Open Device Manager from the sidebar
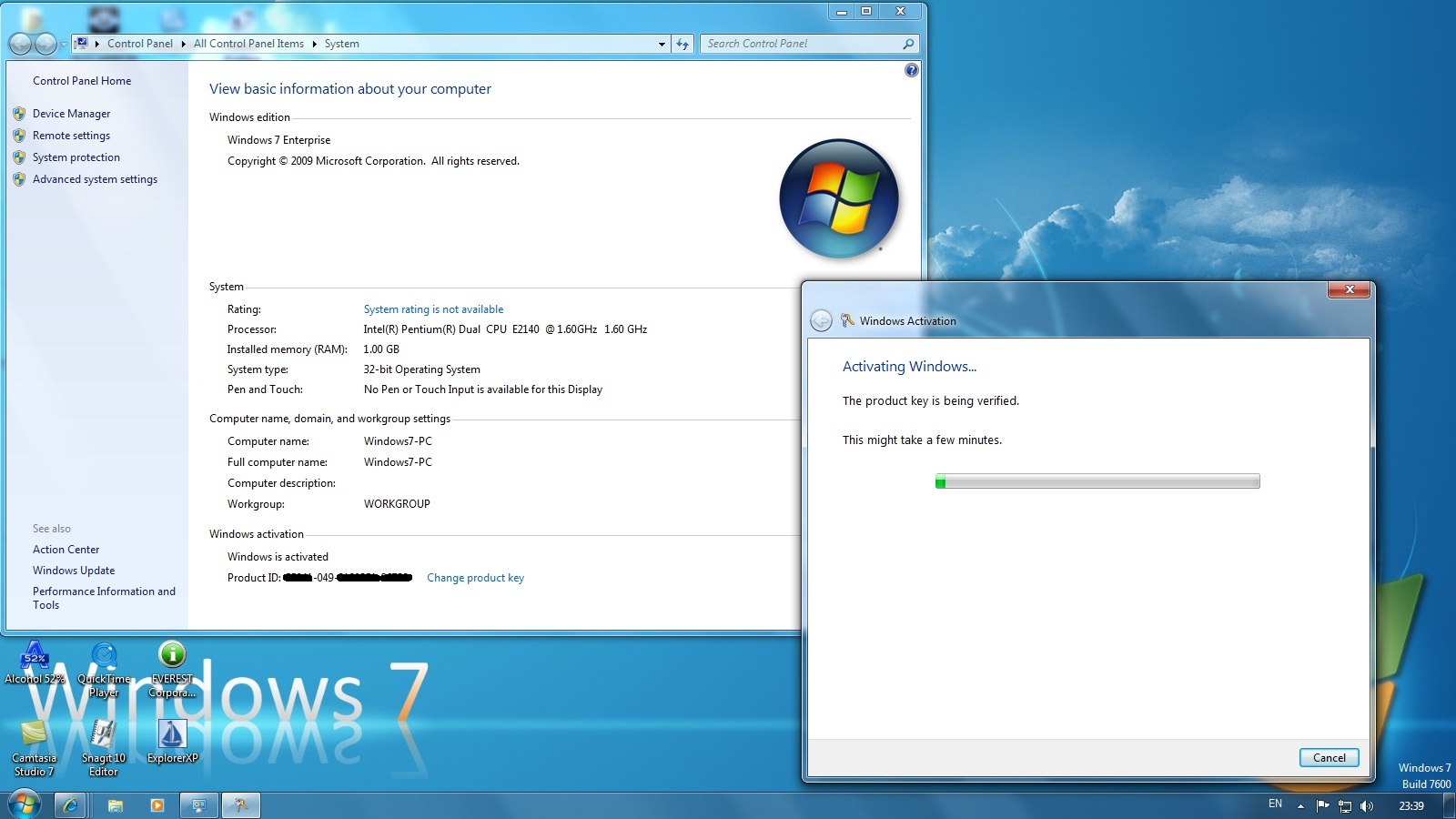 tap(71, 114)
